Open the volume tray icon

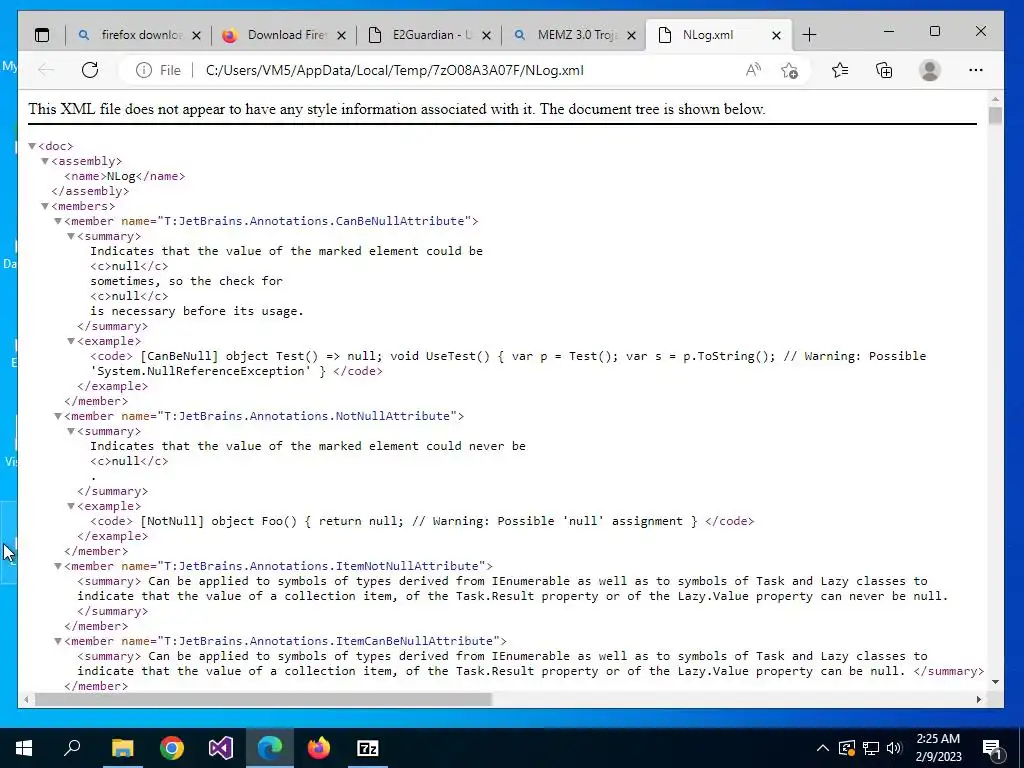895,748
